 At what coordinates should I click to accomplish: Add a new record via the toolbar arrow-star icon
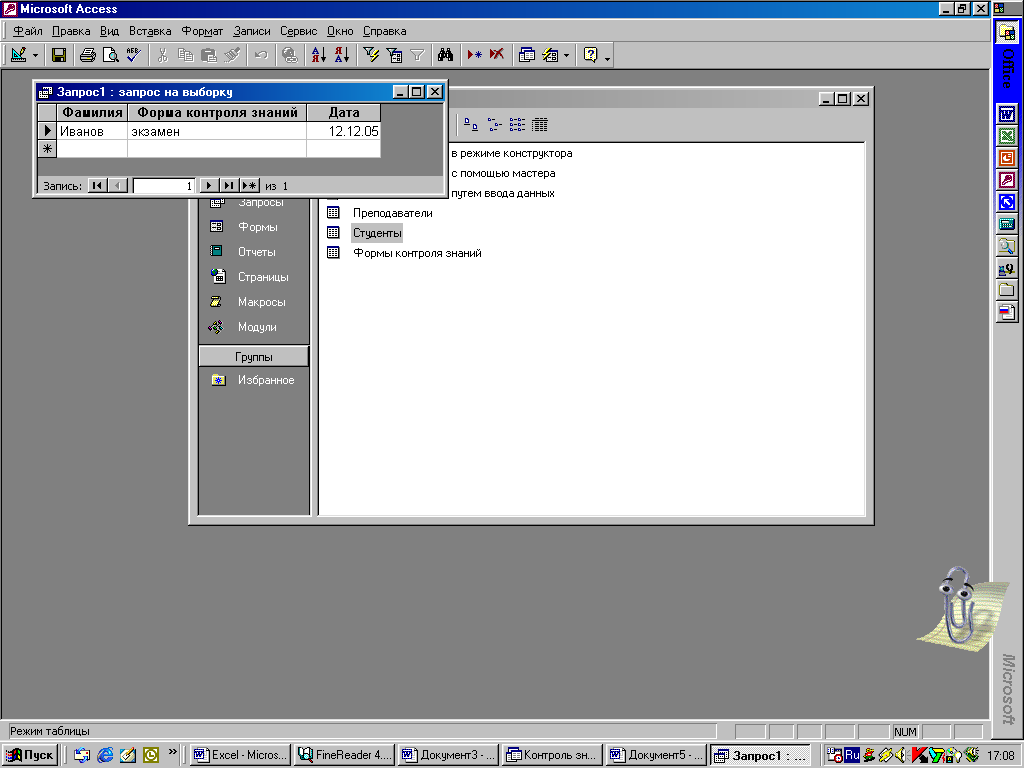(474, 56)
